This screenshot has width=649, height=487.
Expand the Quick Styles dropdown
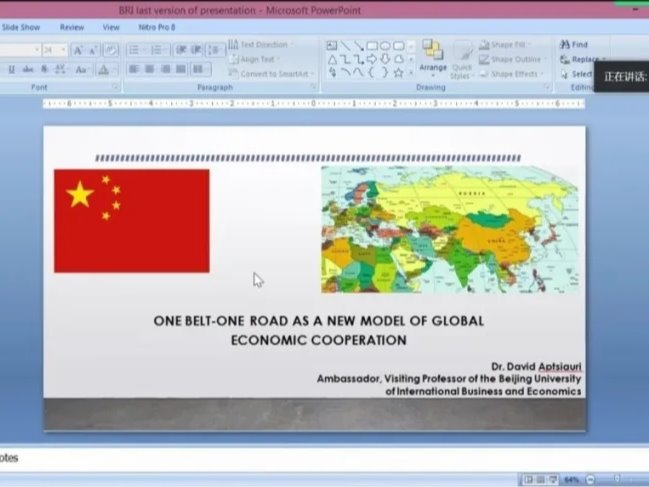(461, 61)
